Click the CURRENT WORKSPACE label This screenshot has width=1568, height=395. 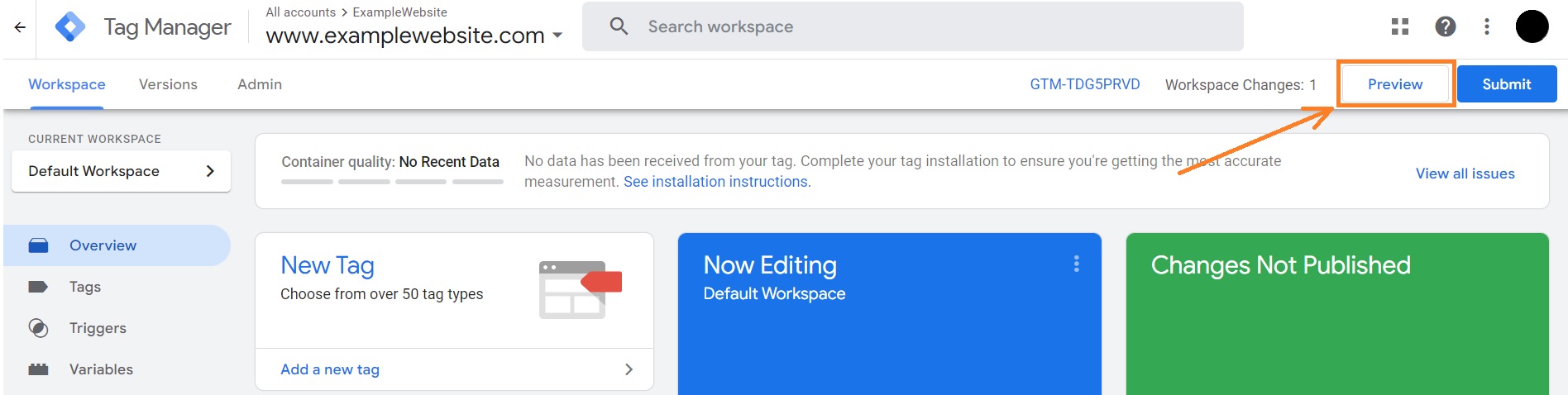(x=94, y=139)
